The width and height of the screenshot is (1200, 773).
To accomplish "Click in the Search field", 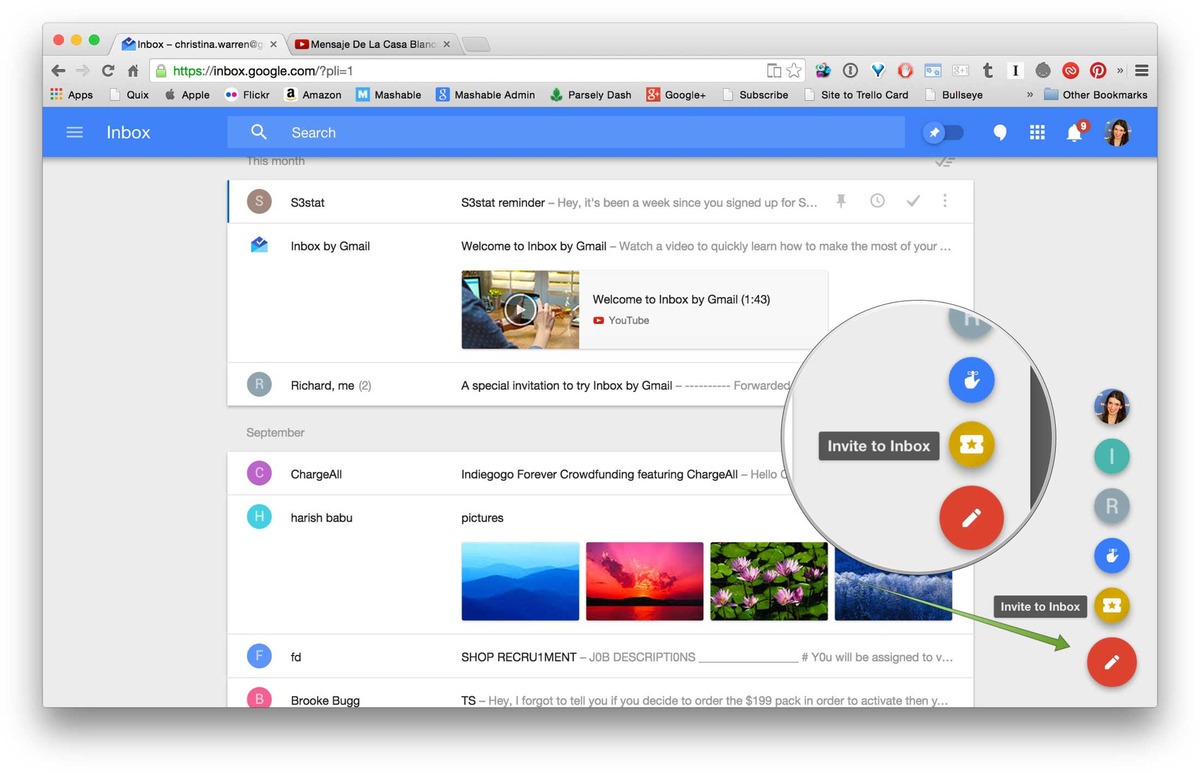I will coord(566,132).
